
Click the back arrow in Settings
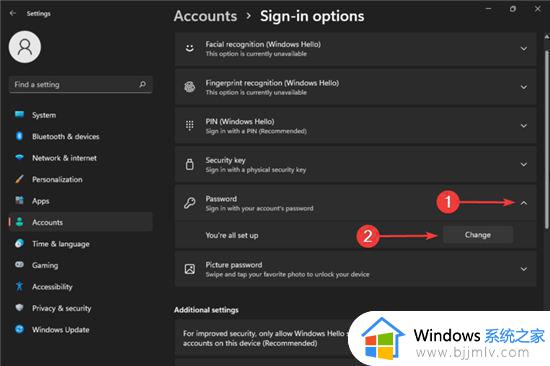[13, 13]
